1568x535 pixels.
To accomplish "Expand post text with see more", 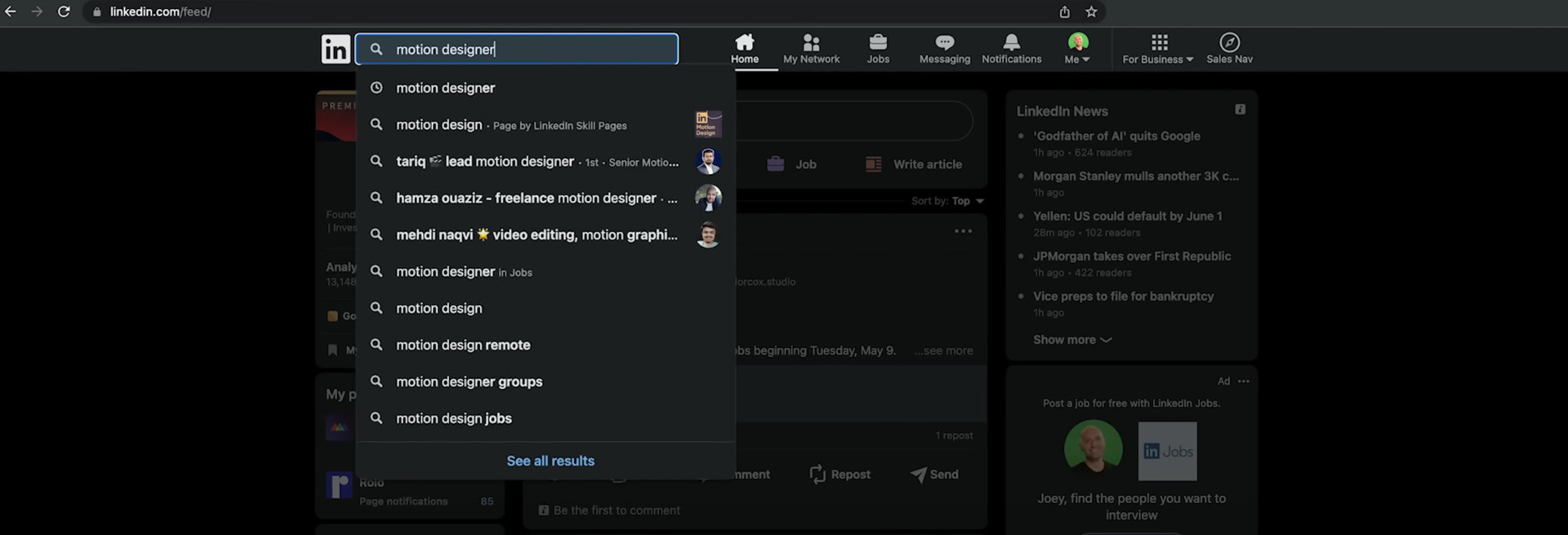I will (x=944, y=350).
